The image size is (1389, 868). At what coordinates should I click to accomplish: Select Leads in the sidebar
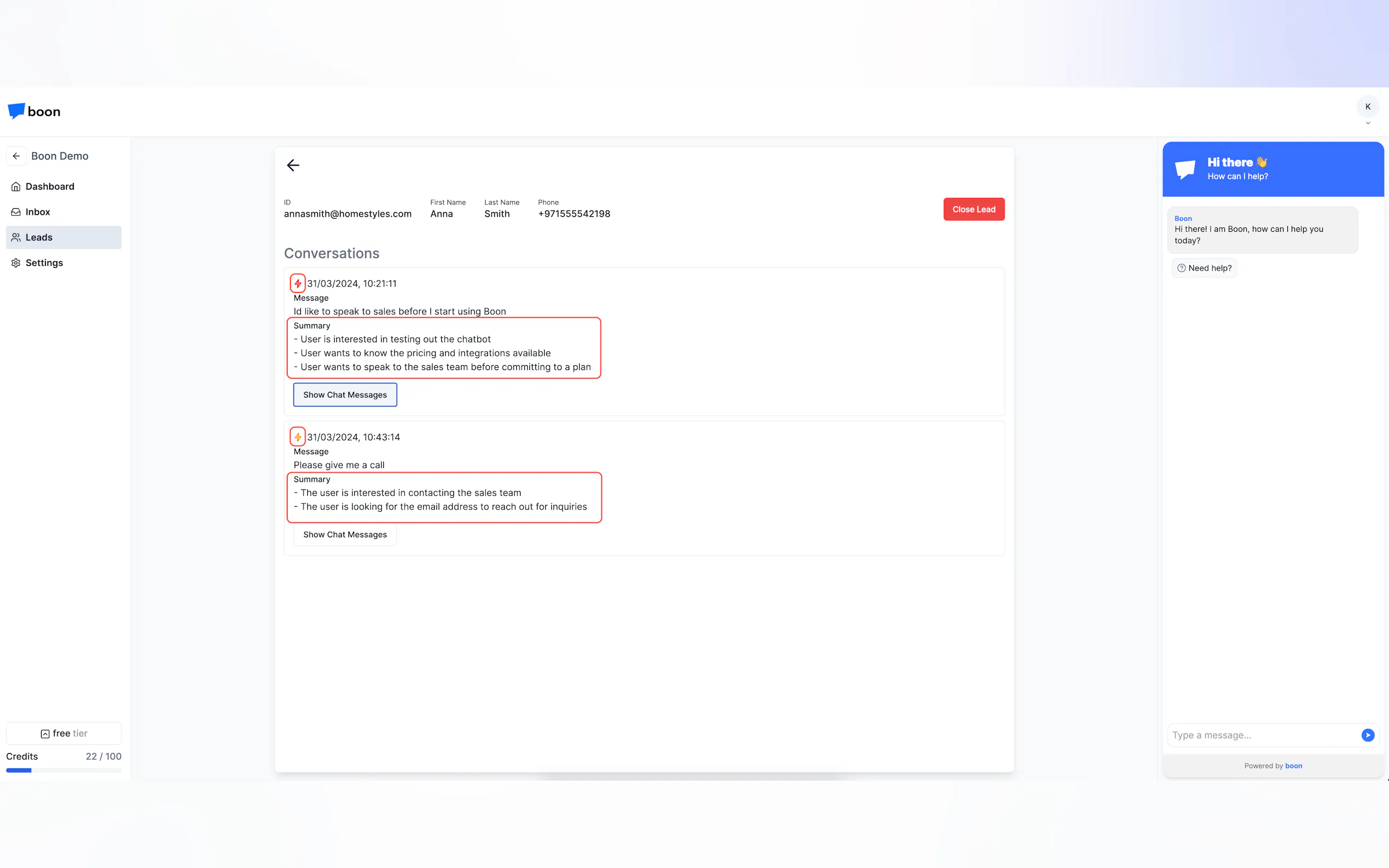point(38,237)
